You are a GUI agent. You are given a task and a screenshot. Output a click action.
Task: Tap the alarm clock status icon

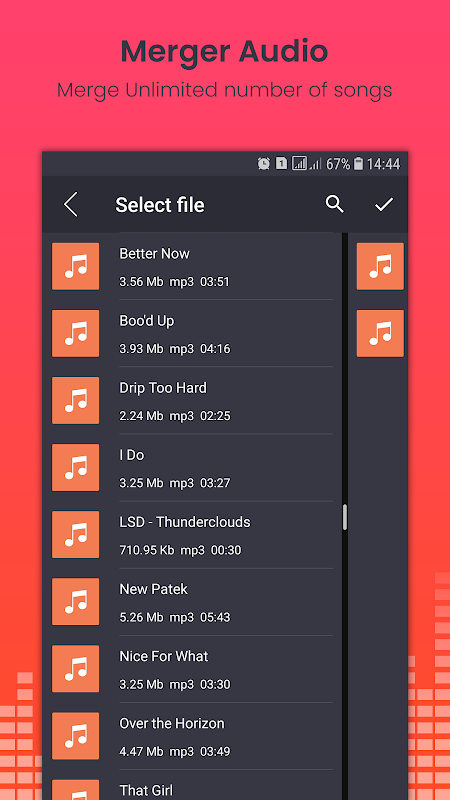(x=264, y=164)
